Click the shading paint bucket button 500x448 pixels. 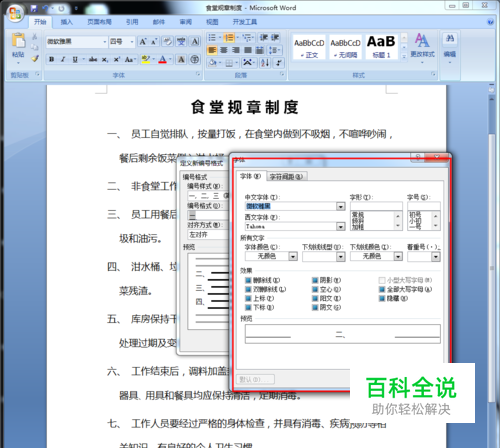coord(212,62)
